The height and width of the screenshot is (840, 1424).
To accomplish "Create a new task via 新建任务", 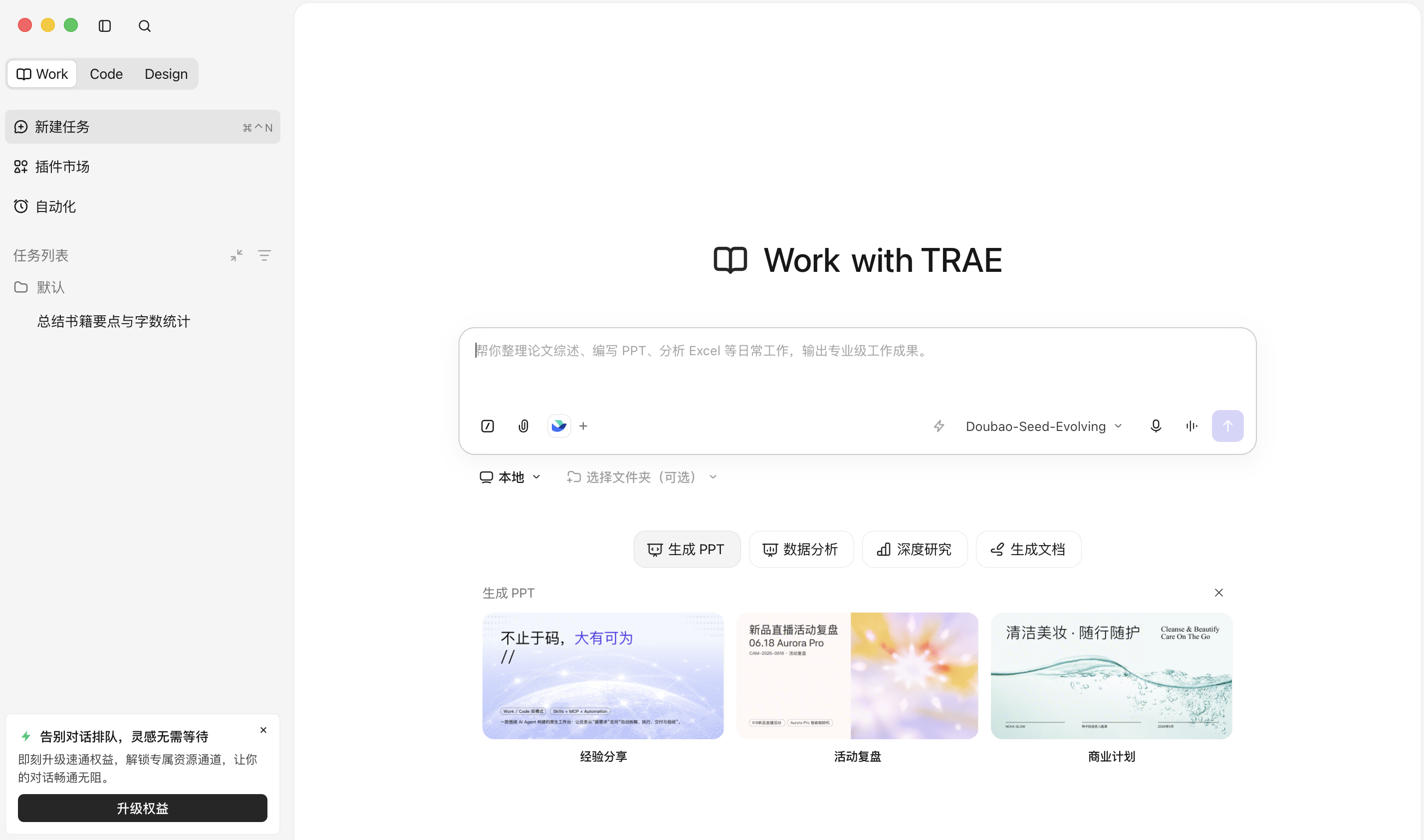I will click(x=143, y=127).
